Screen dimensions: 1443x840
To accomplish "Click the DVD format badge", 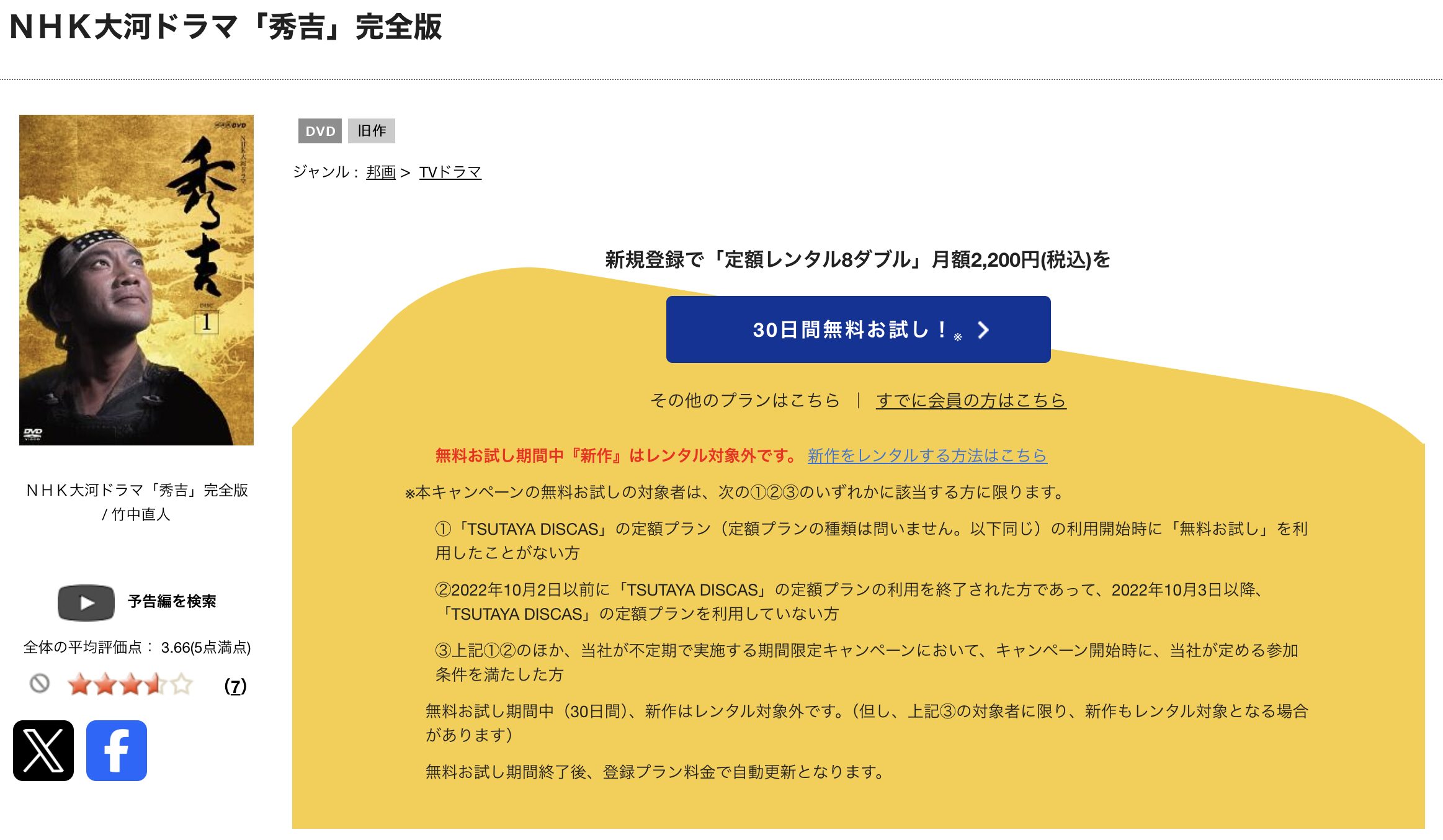I will [320, 131].
